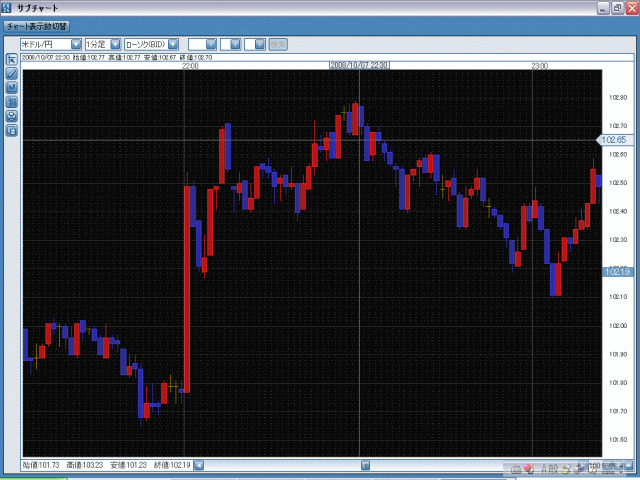Screen dimensions: 640x480
Task: Select the arrow cursor tool in left toolbar
Action: [x=11, y=59]
